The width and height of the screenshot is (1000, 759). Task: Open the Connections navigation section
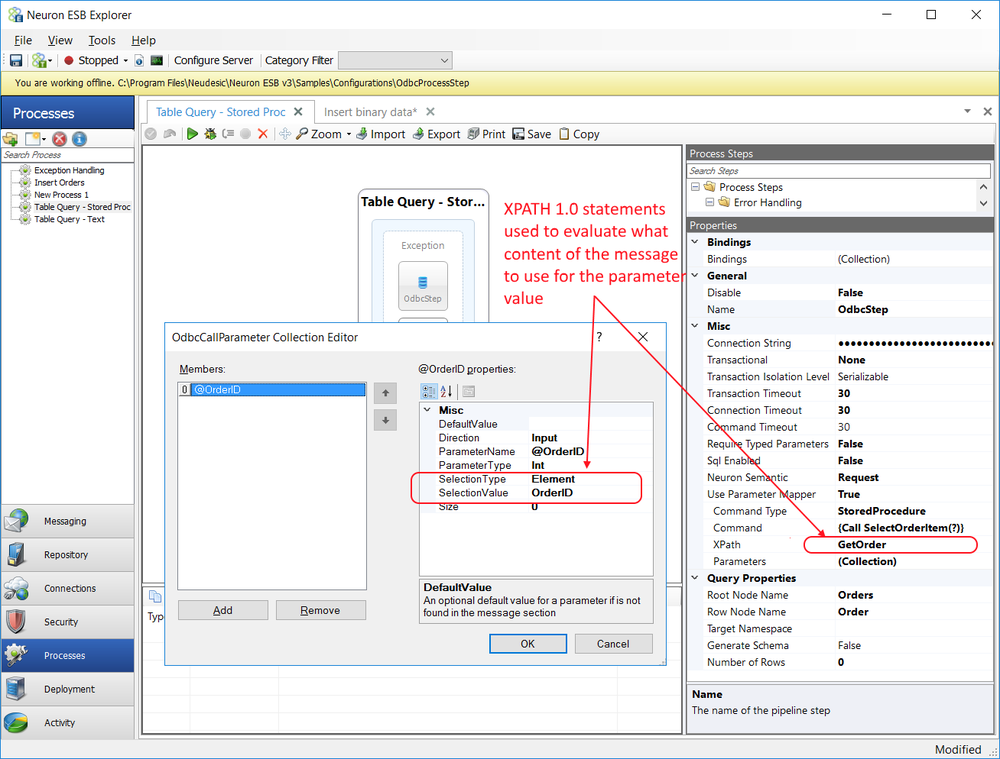coord(68,588)
